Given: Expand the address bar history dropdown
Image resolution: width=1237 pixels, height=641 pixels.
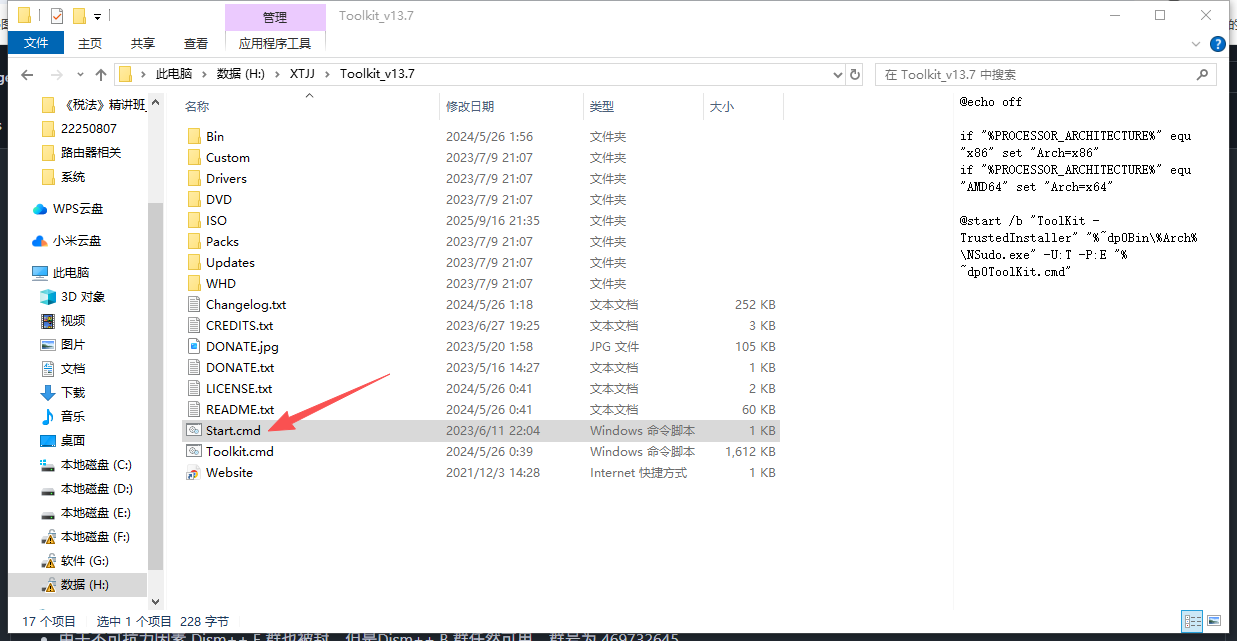Looking at the screenshot, I should [838, 75].
